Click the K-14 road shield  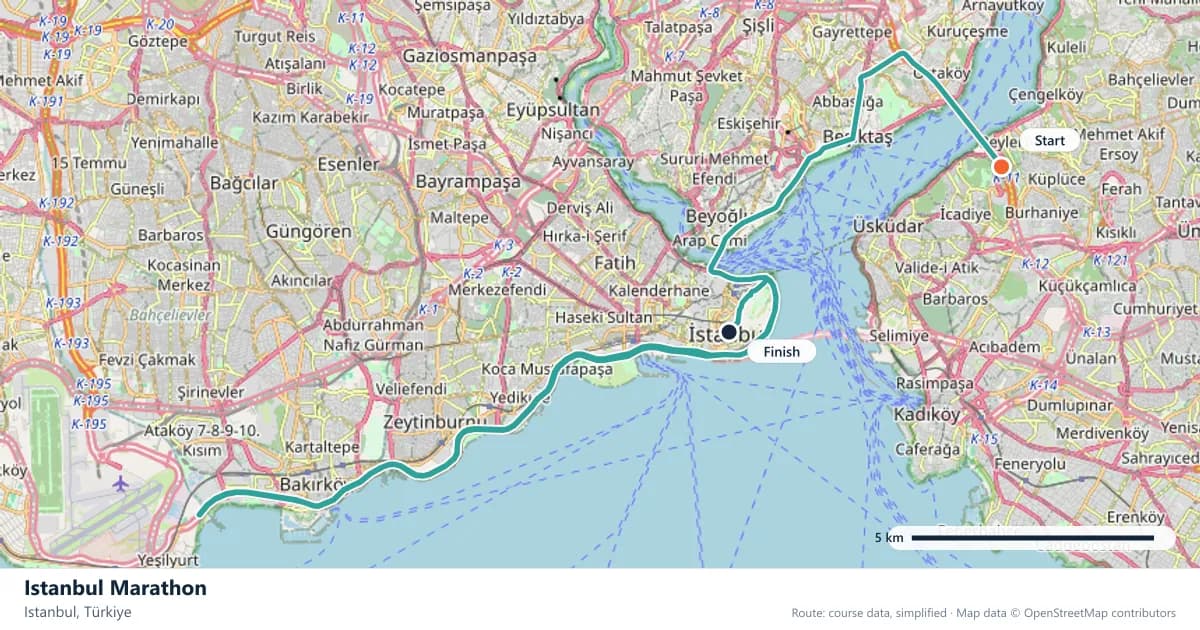1043,385
